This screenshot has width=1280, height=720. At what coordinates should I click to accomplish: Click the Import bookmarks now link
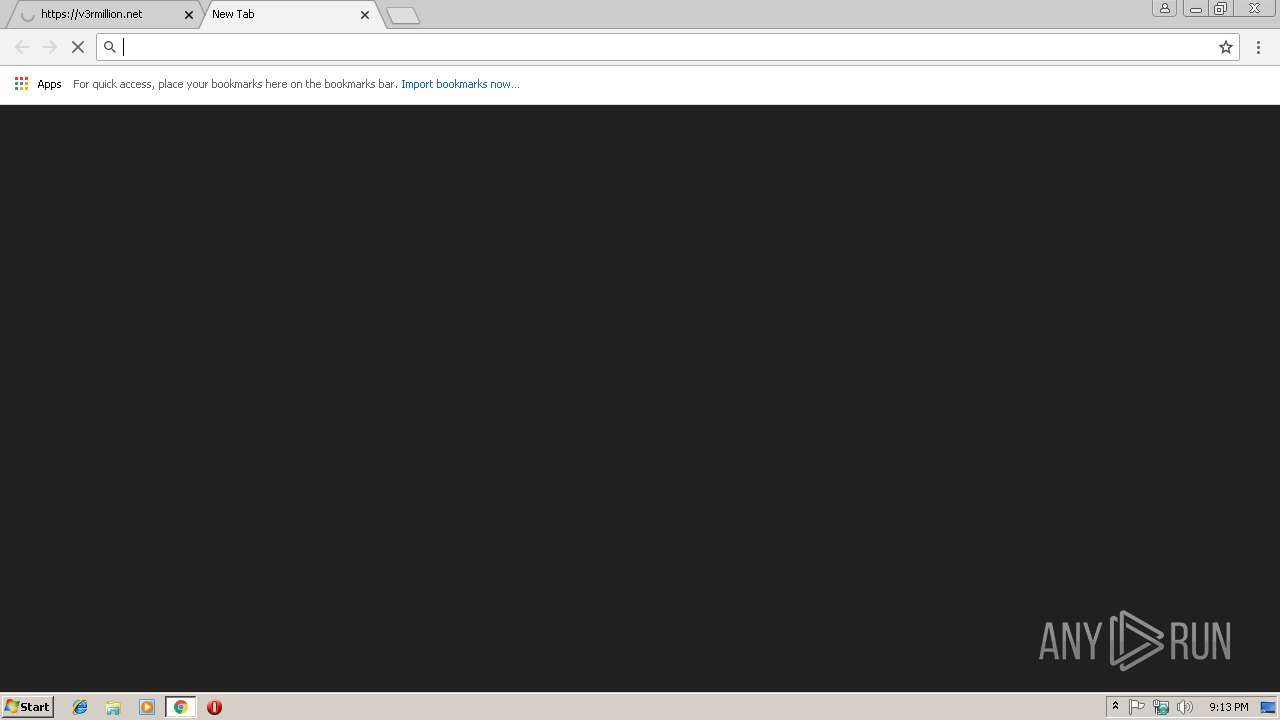[x=460, y=84]
